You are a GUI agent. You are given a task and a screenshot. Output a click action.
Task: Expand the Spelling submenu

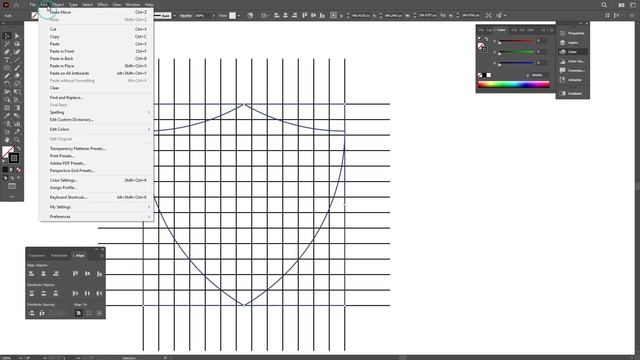97,112
